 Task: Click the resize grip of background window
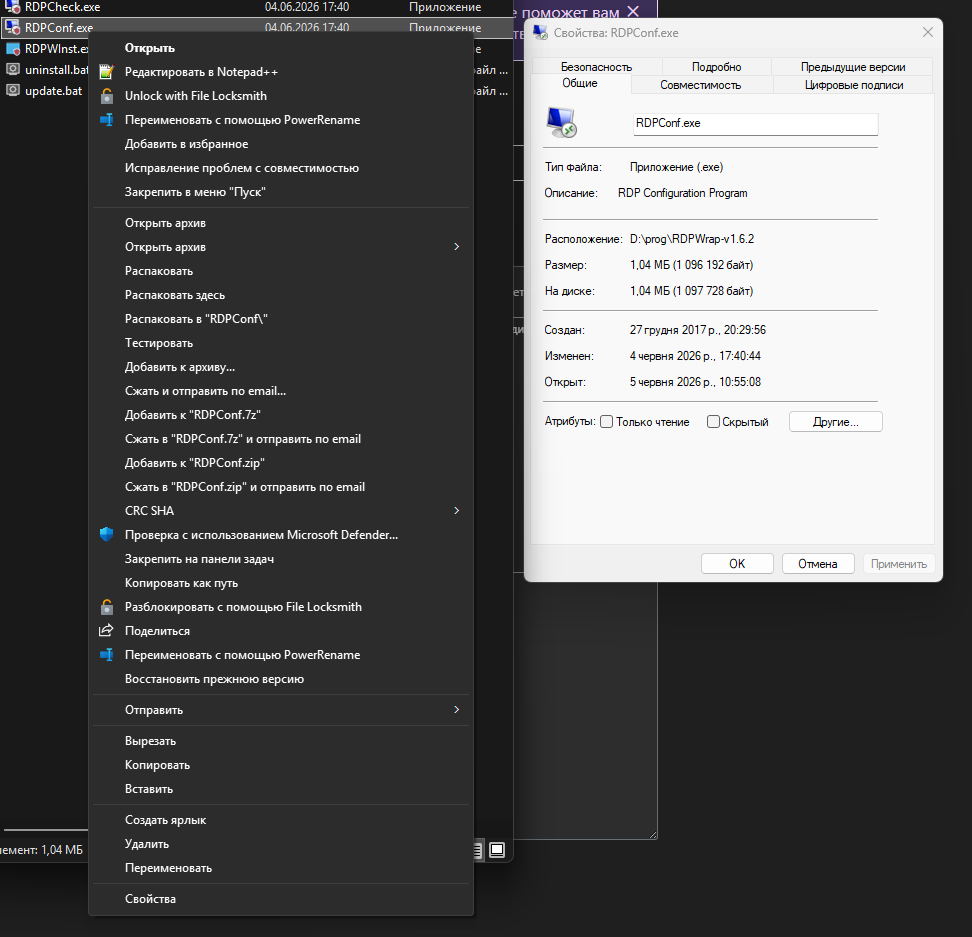[x=653, y=835]
